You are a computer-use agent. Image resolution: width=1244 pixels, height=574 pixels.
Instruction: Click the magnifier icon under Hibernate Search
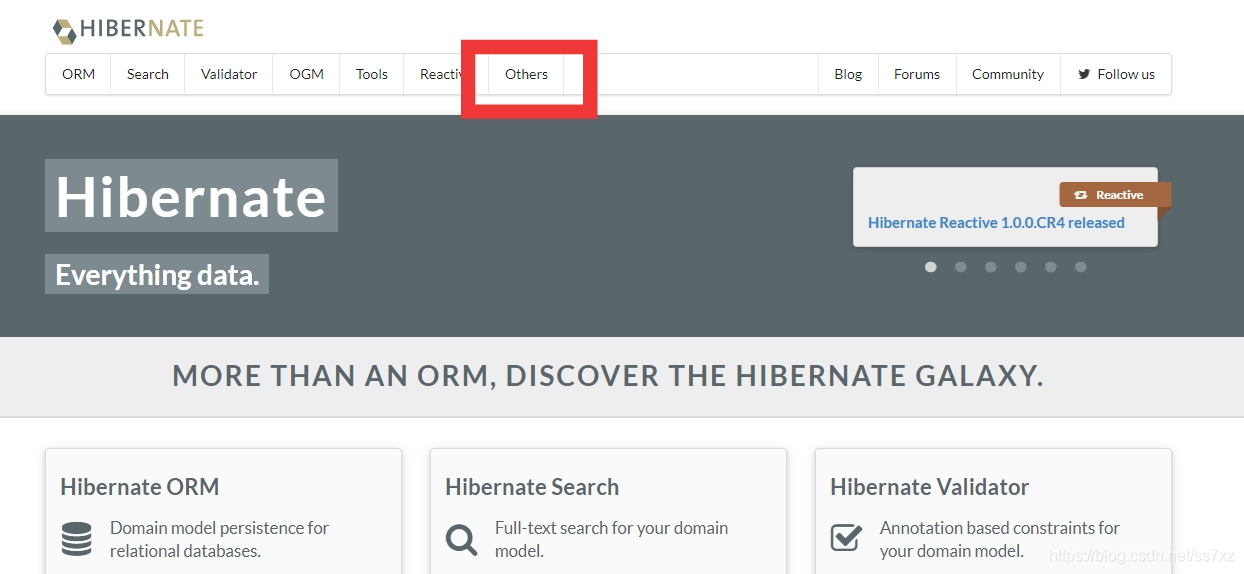pos(461,539)
